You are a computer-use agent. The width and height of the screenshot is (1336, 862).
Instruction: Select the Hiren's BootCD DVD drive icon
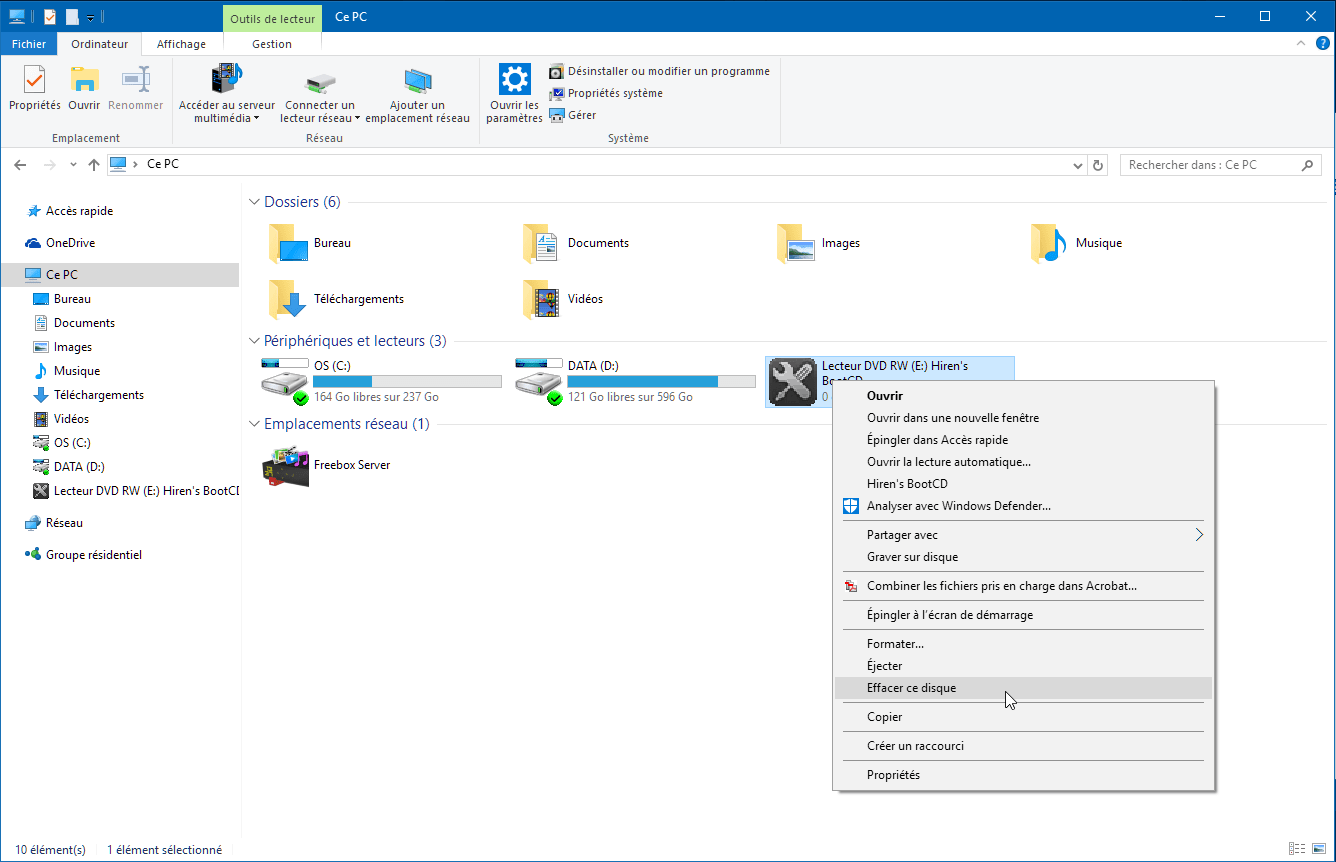pos(793,382)
